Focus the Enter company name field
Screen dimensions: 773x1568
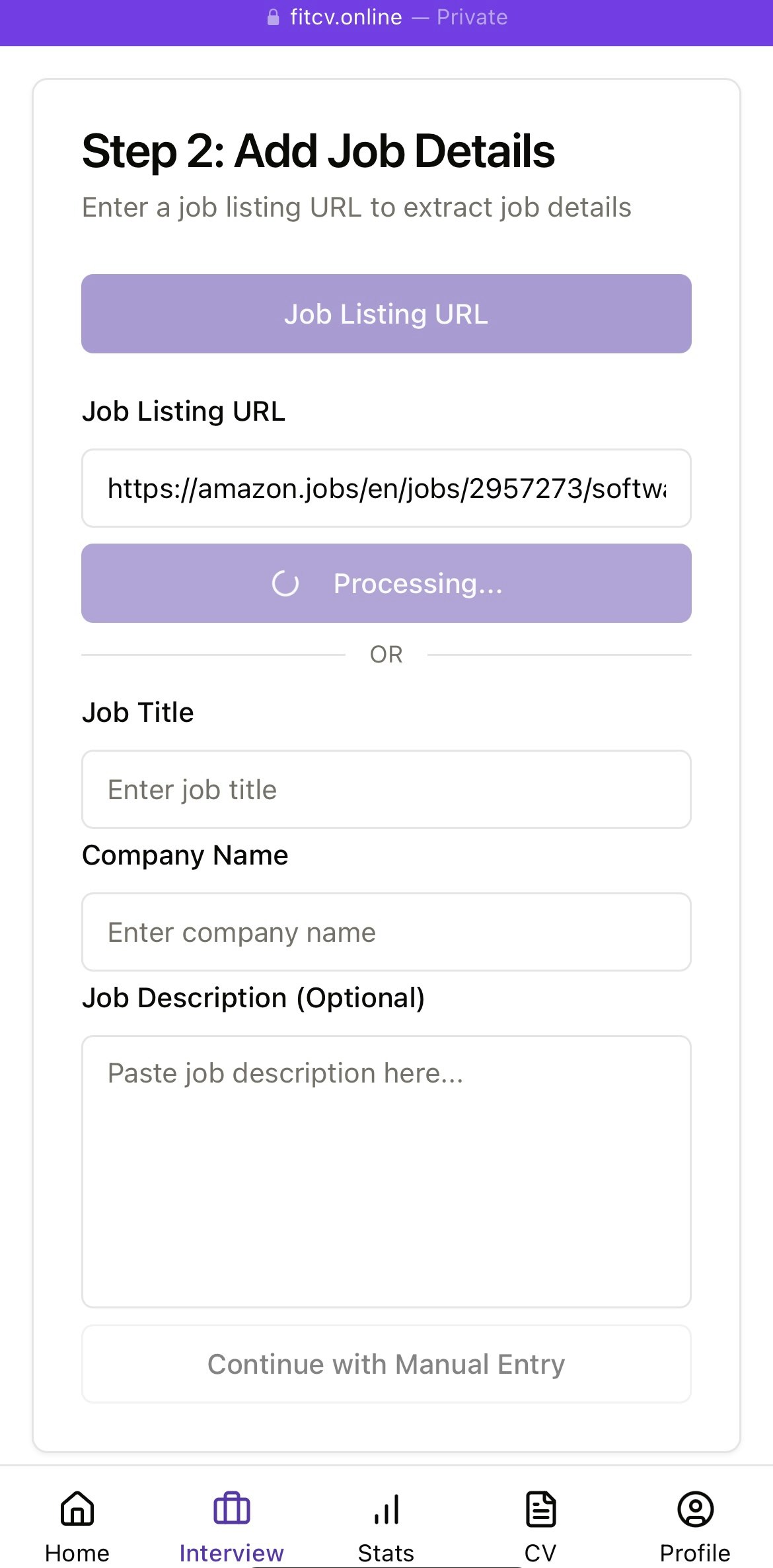[386, 932]
